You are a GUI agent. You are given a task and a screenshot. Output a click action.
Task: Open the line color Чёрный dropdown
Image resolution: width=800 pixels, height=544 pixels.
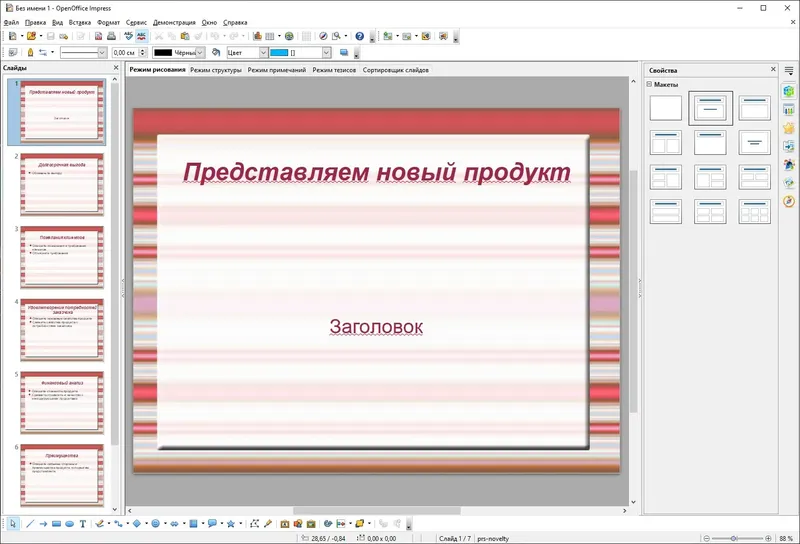(201, 53)
